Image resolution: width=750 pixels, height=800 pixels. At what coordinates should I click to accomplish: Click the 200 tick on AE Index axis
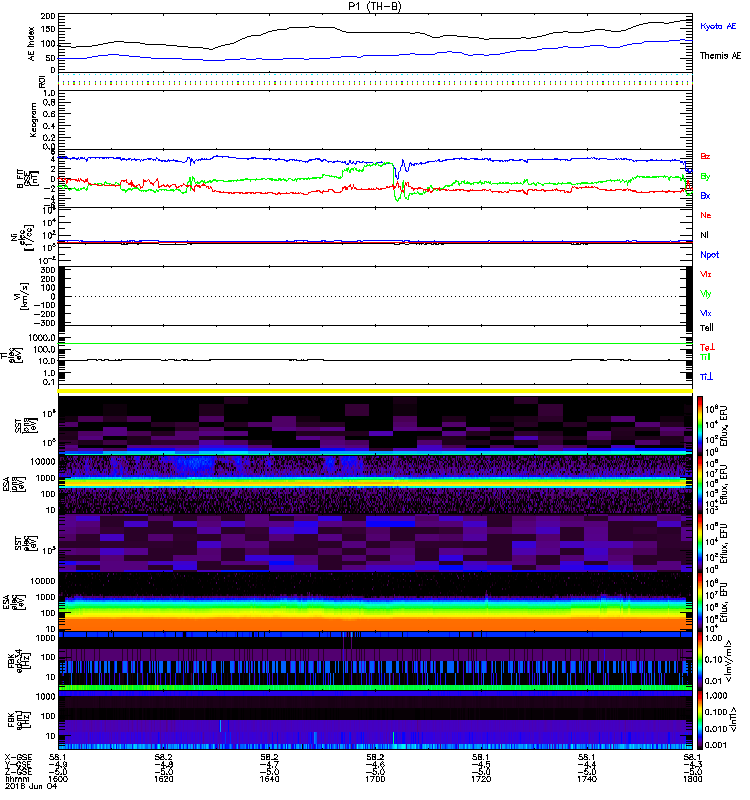pos(48,17)
